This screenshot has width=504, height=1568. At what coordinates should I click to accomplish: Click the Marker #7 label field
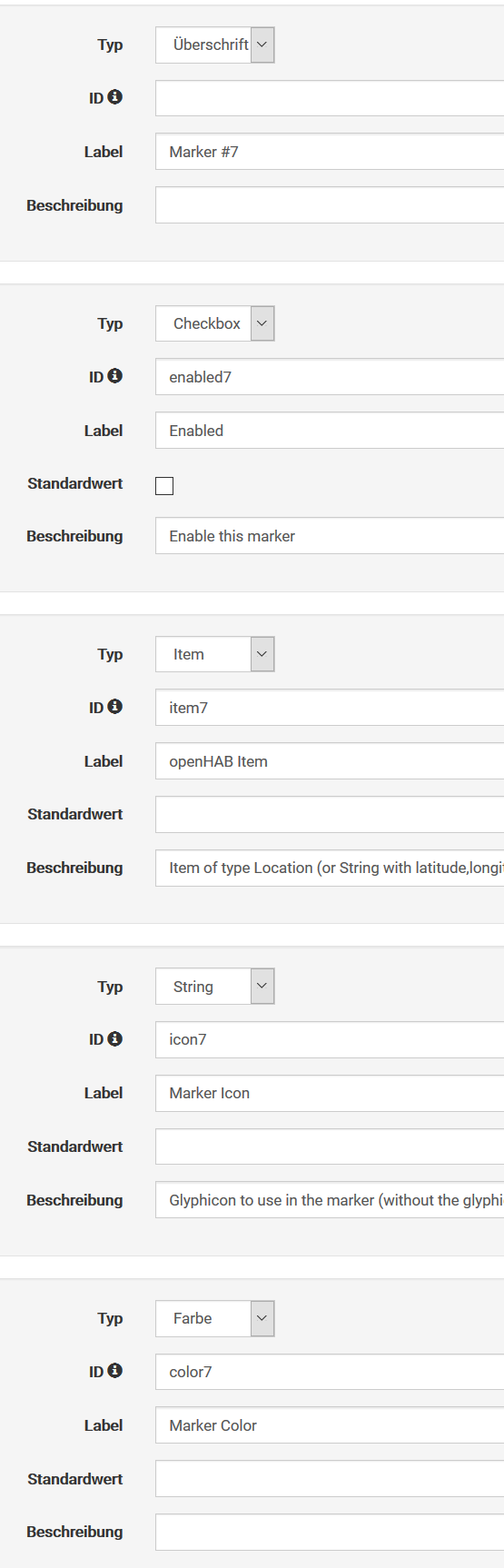pyautogui.click(x=330, y=152)
